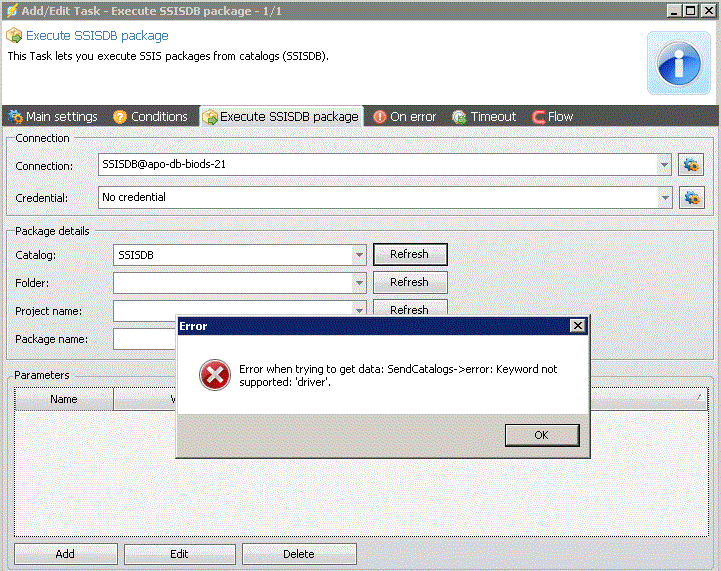This screenshot has width=721, height=571.
Task: Click the Name column header in Parameters
Action: 64,399
